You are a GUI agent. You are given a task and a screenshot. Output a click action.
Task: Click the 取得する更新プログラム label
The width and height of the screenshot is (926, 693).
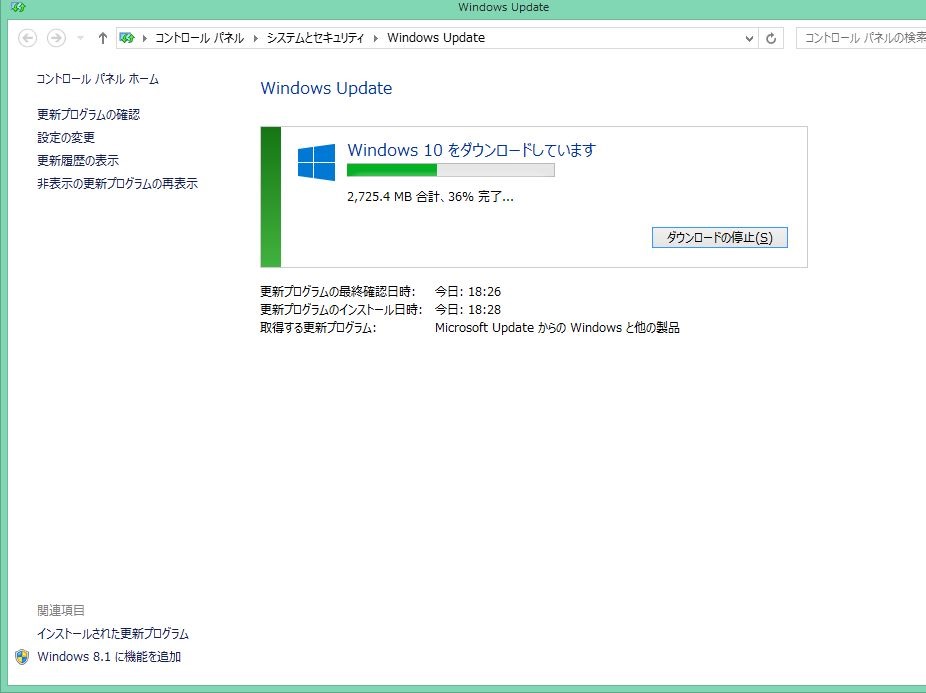pyautogui.click(x=318, y=328)
